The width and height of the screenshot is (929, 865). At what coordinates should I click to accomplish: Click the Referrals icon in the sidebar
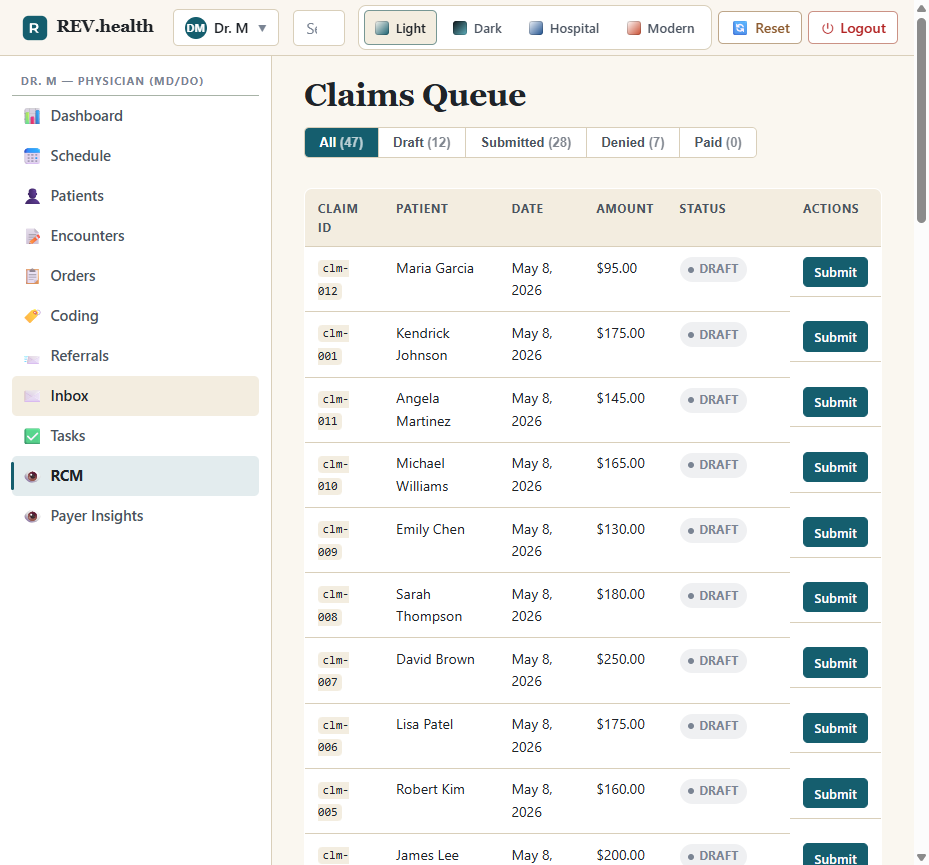(32, 356)
